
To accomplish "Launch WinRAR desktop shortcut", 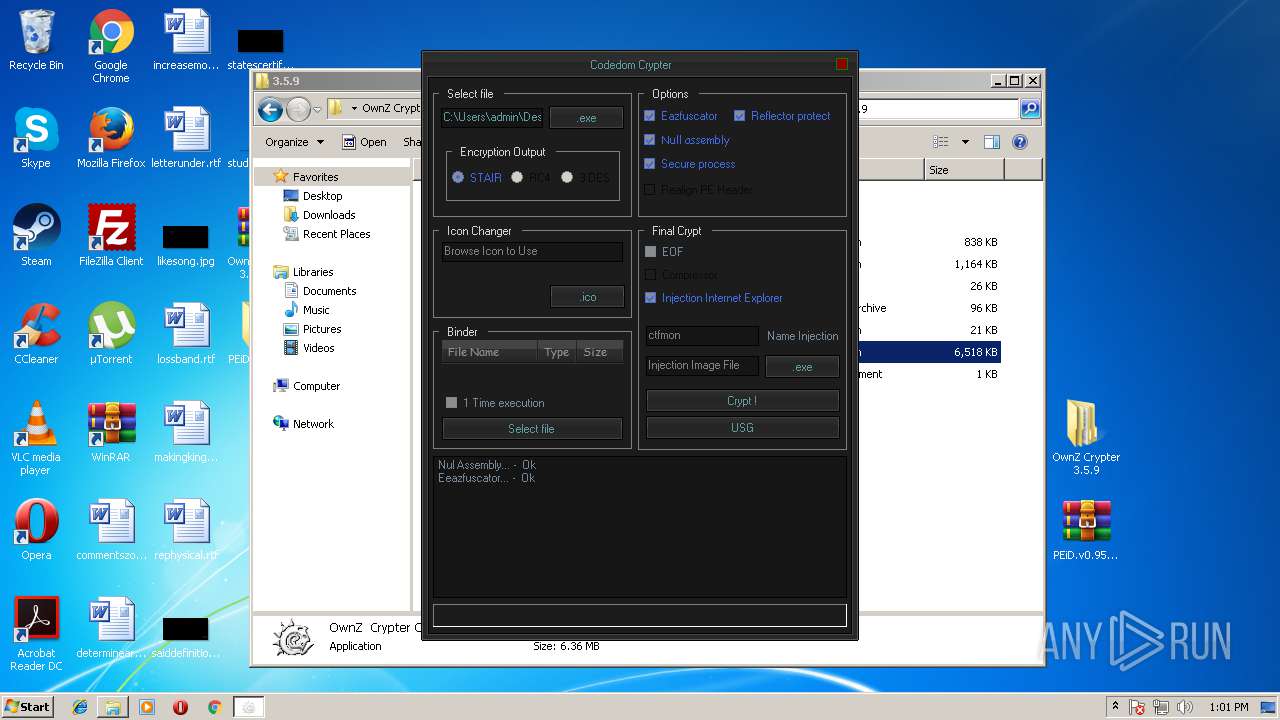I will [111, 432].
